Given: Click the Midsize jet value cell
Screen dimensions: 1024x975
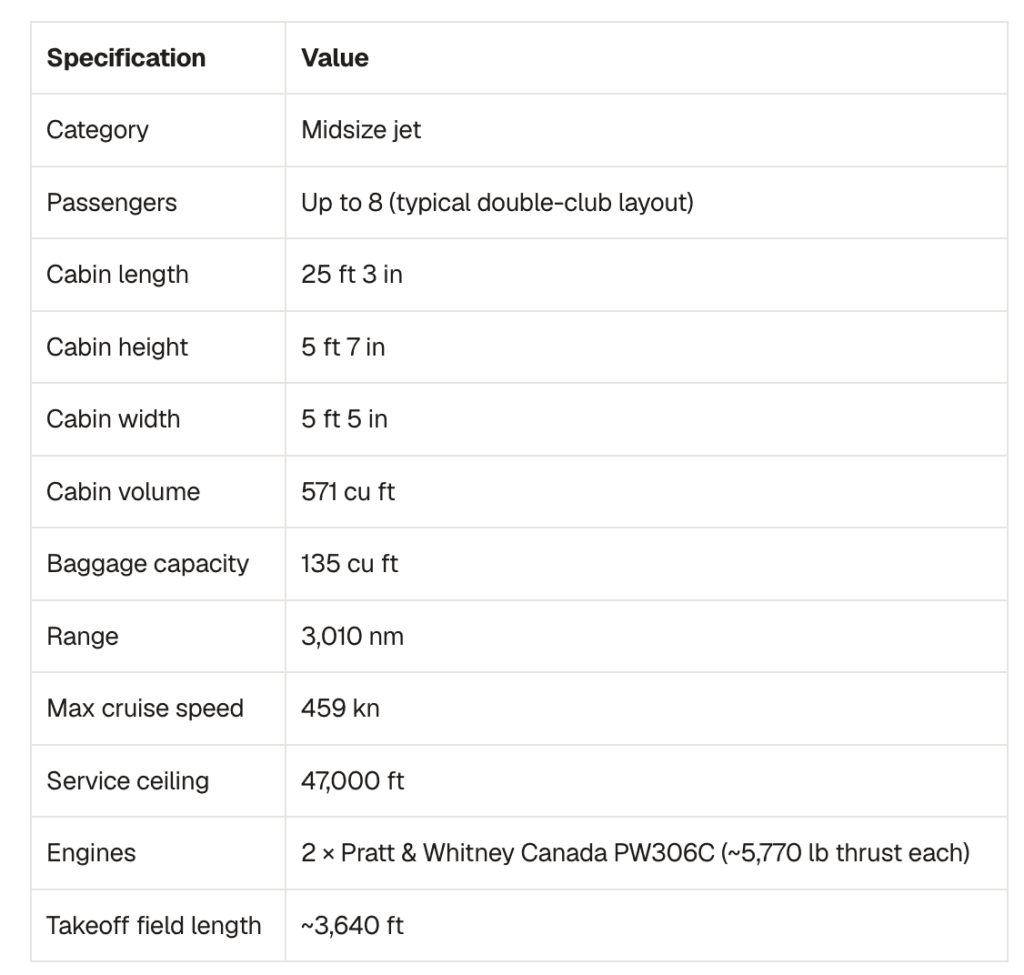Looking at the screenshot, I should (360, 130).
